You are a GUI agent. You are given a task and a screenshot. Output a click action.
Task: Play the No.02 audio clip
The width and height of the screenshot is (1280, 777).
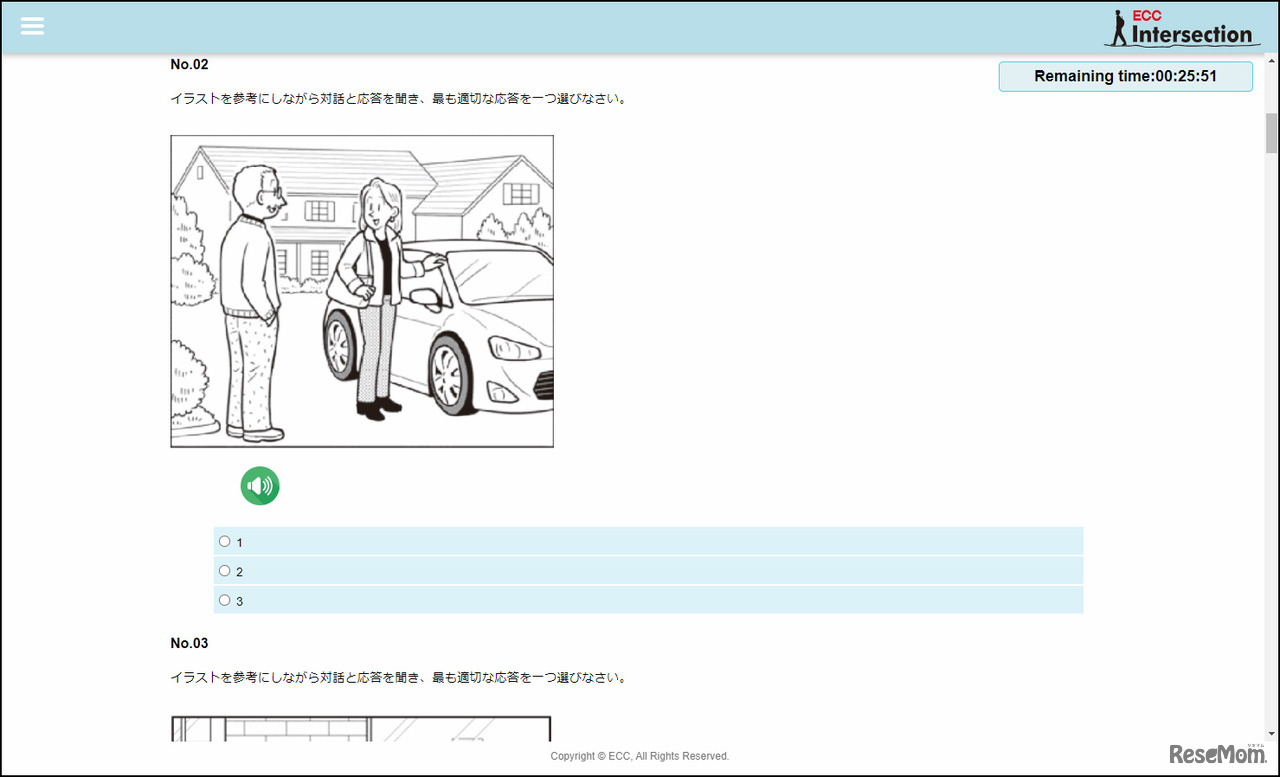pos(260,486)
